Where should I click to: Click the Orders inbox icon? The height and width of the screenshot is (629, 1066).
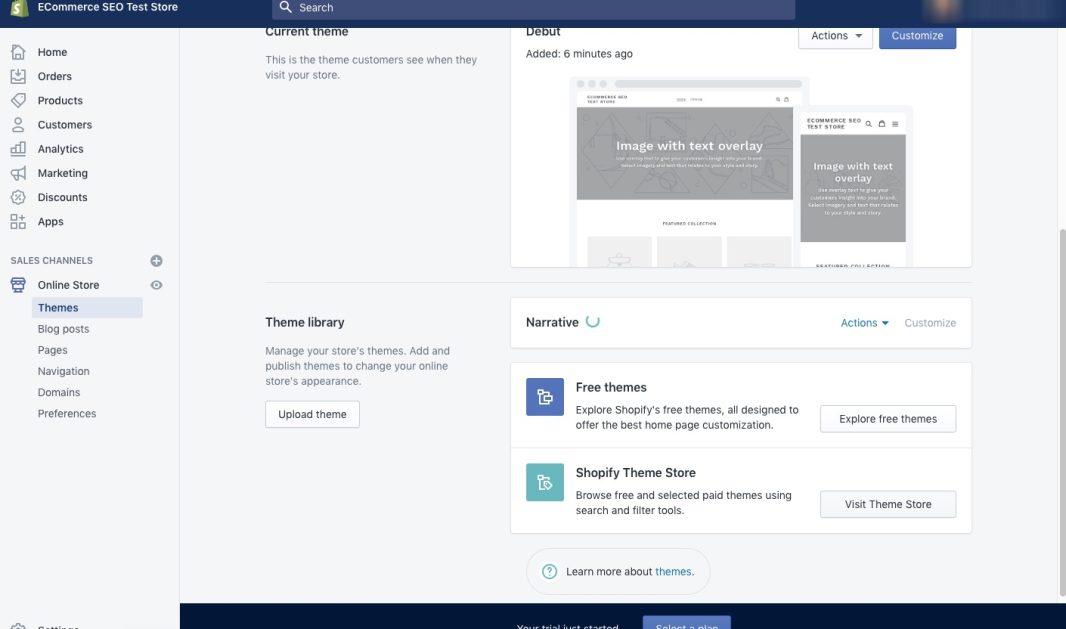pyautogui.click(x=18, y=76)
